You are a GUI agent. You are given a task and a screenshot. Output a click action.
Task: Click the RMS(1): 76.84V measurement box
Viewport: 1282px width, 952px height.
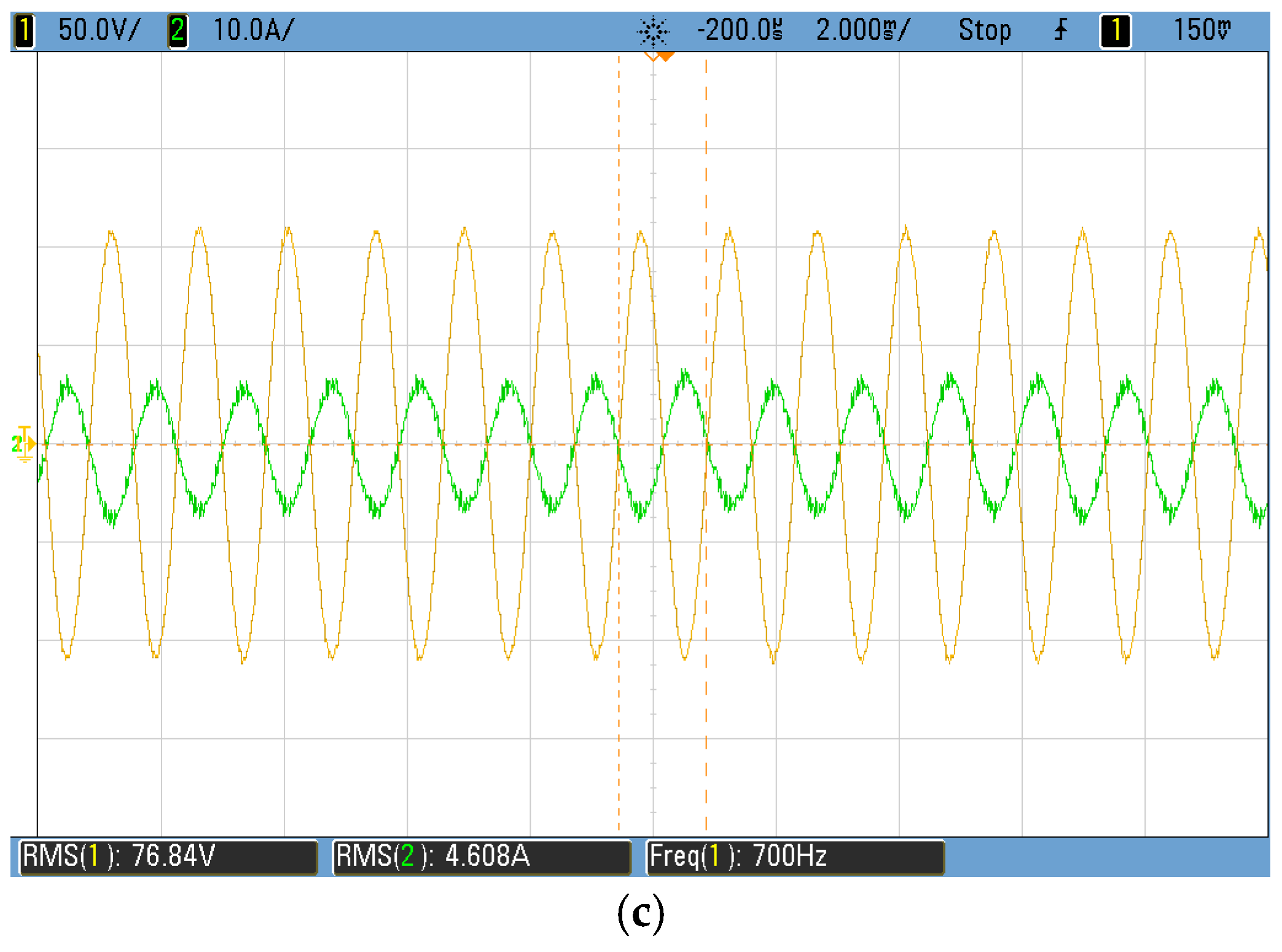point(168,856)
